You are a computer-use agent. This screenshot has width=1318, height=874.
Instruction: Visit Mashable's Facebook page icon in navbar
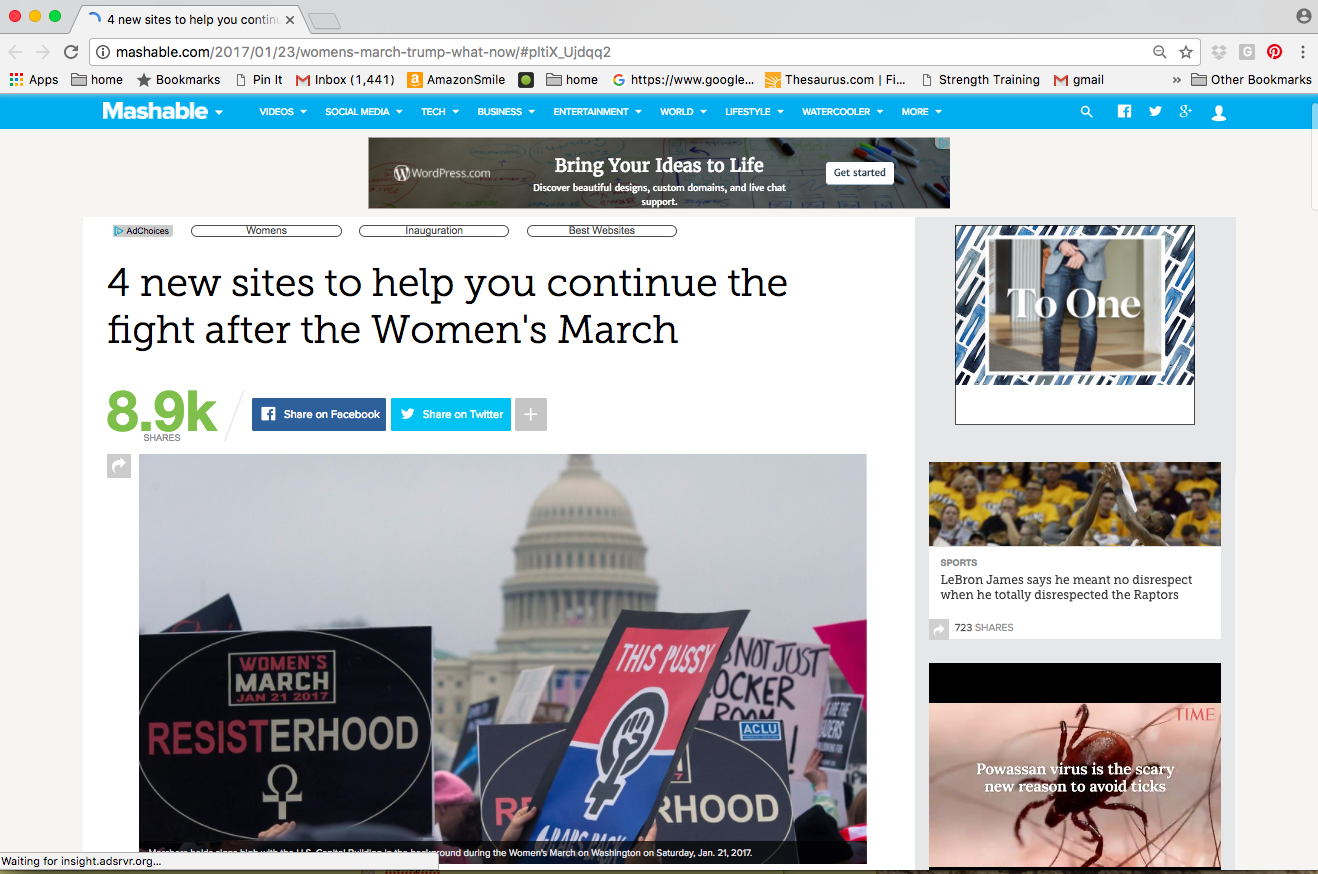(1124, 112)
